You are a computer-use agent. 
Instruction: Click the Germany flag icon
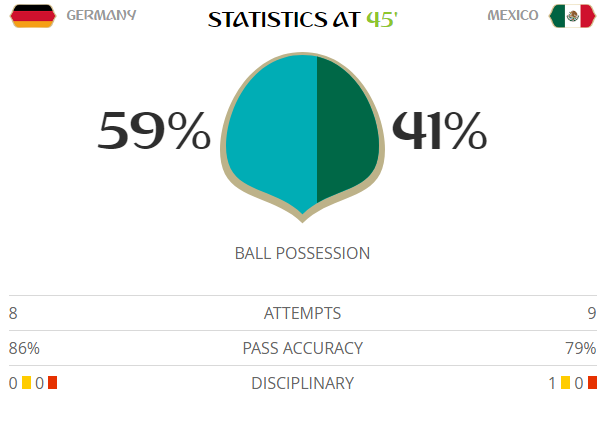pos(33,17)
